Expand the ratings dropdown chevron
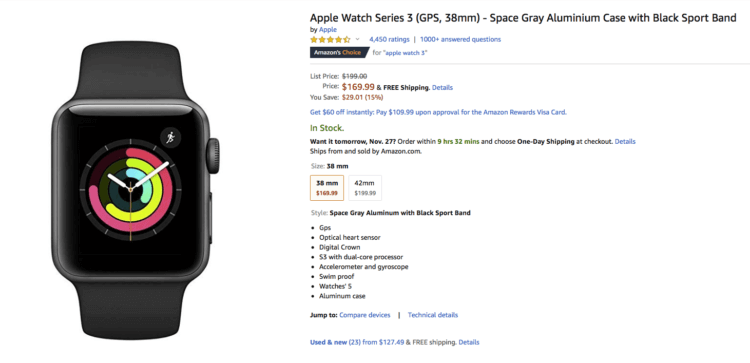 click(x=357, y=39)
